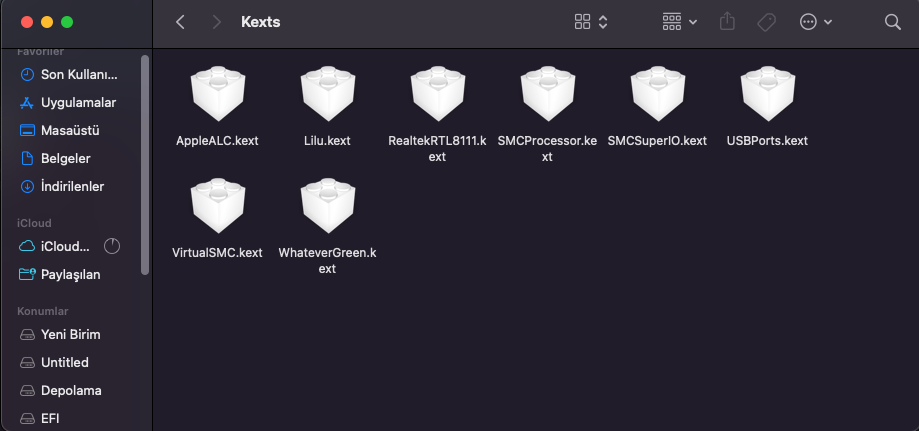This screenshot has height=431, width=919.
Task: Open the Group By options dropdown
Action: 679,22
